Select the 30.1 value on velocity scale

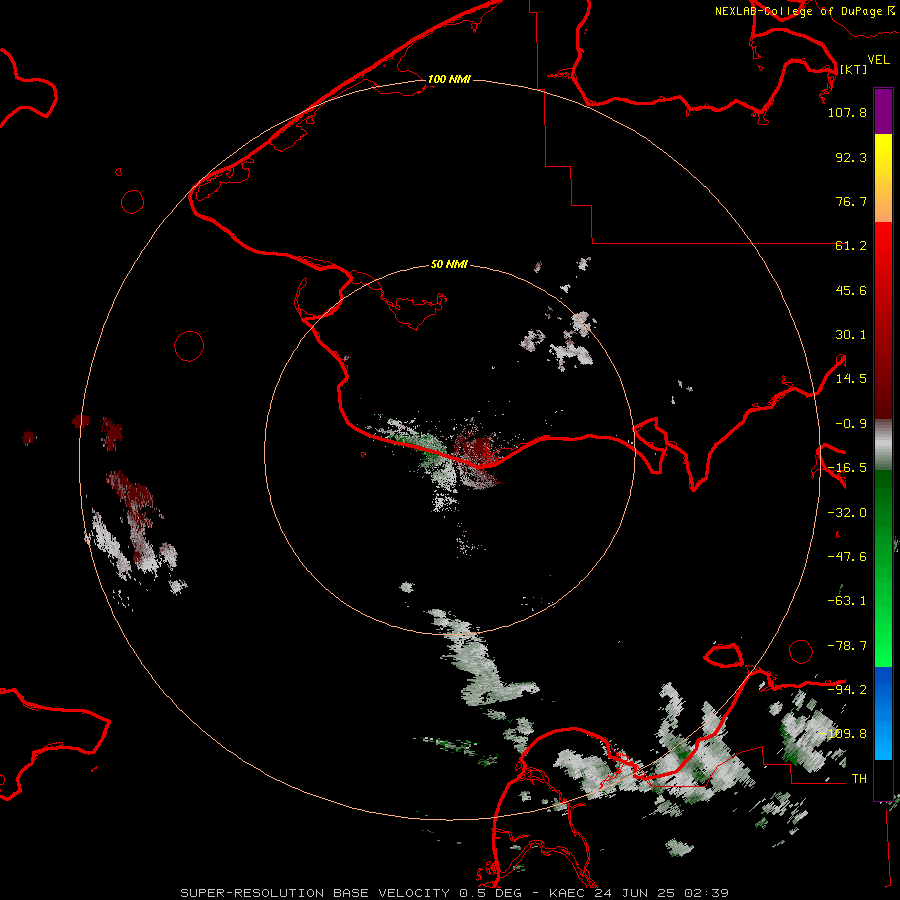click(851, 335)
